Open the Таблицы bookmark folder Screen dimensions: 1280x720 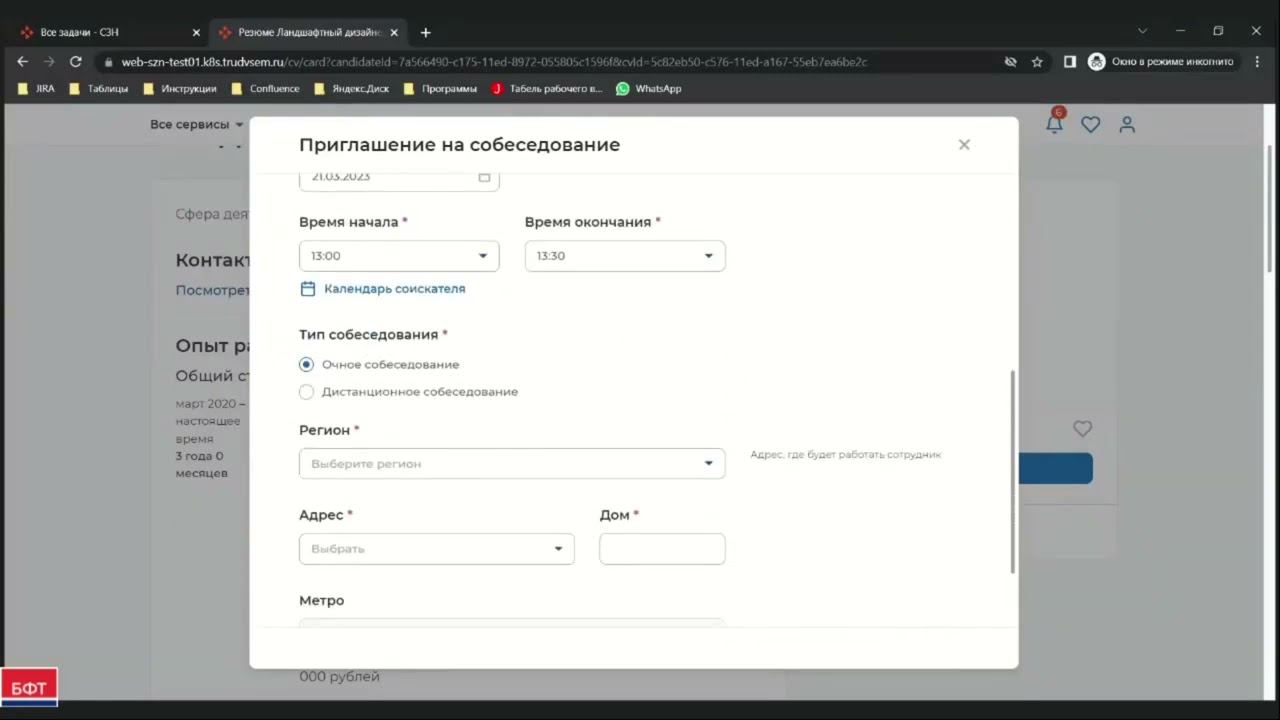pyautogui.click(x=99, y=89)
